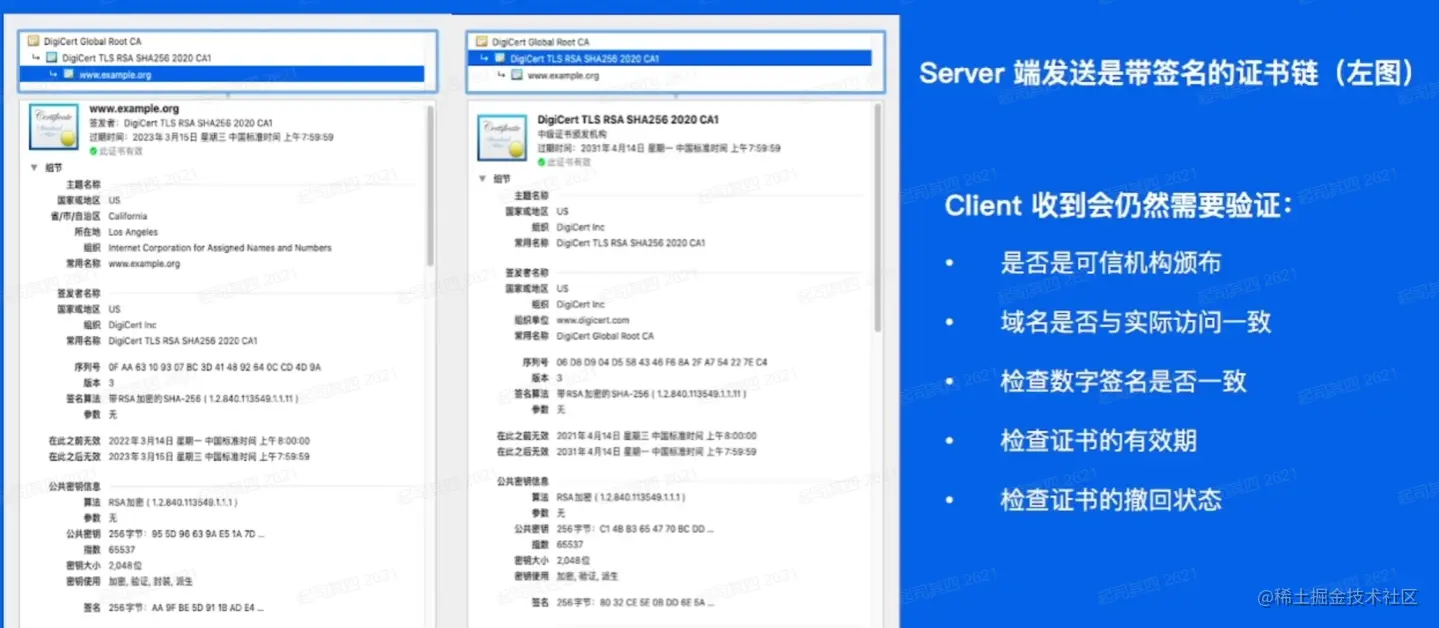Image resolution: width=1439 pixels, height=628 pixels.
Task: Click key usage 加密, 验证, 封装, 派生 in left window
Action: 150,581
